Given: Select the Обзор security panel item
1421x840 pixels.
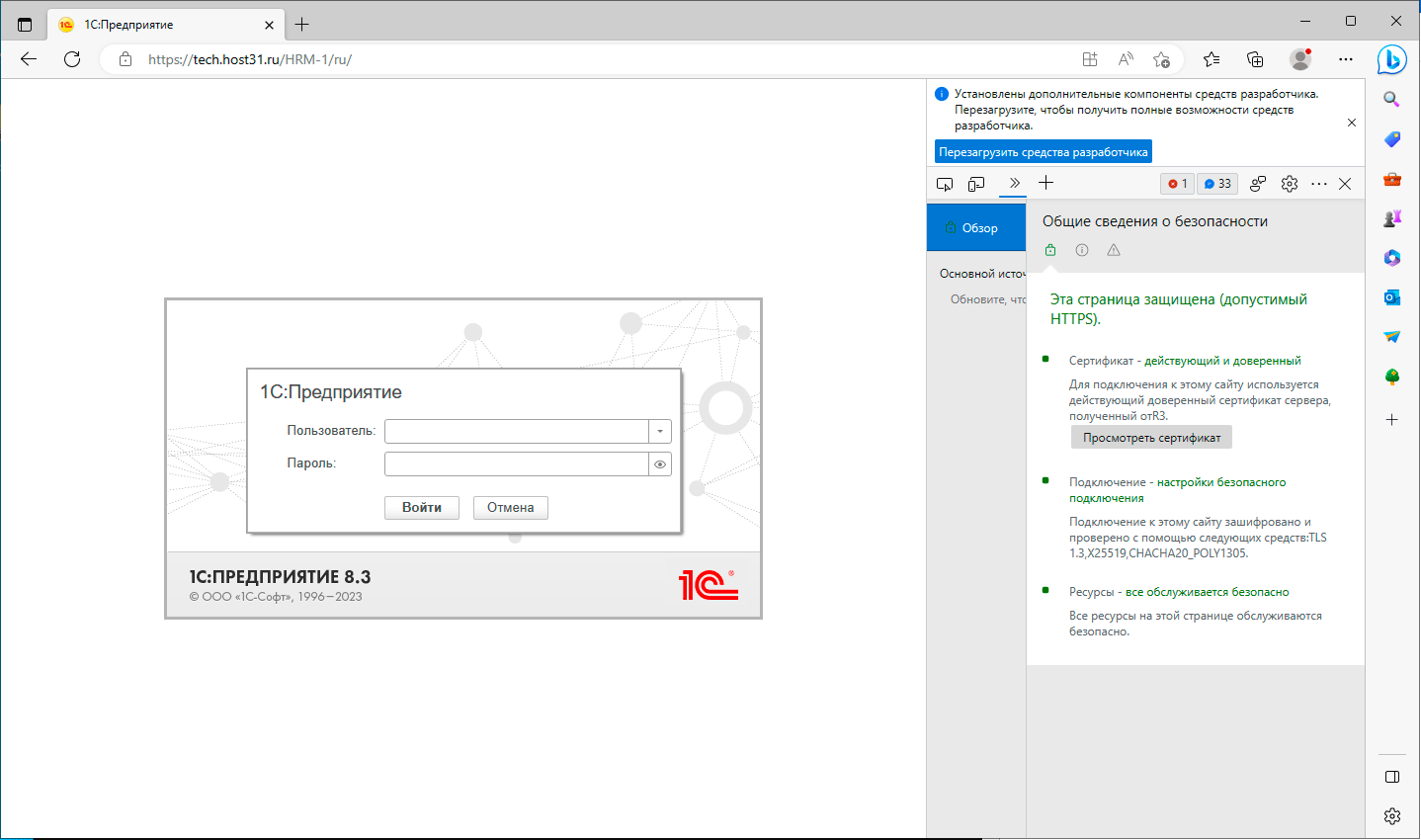Looking at the screenshot, I should coord(976,228).
